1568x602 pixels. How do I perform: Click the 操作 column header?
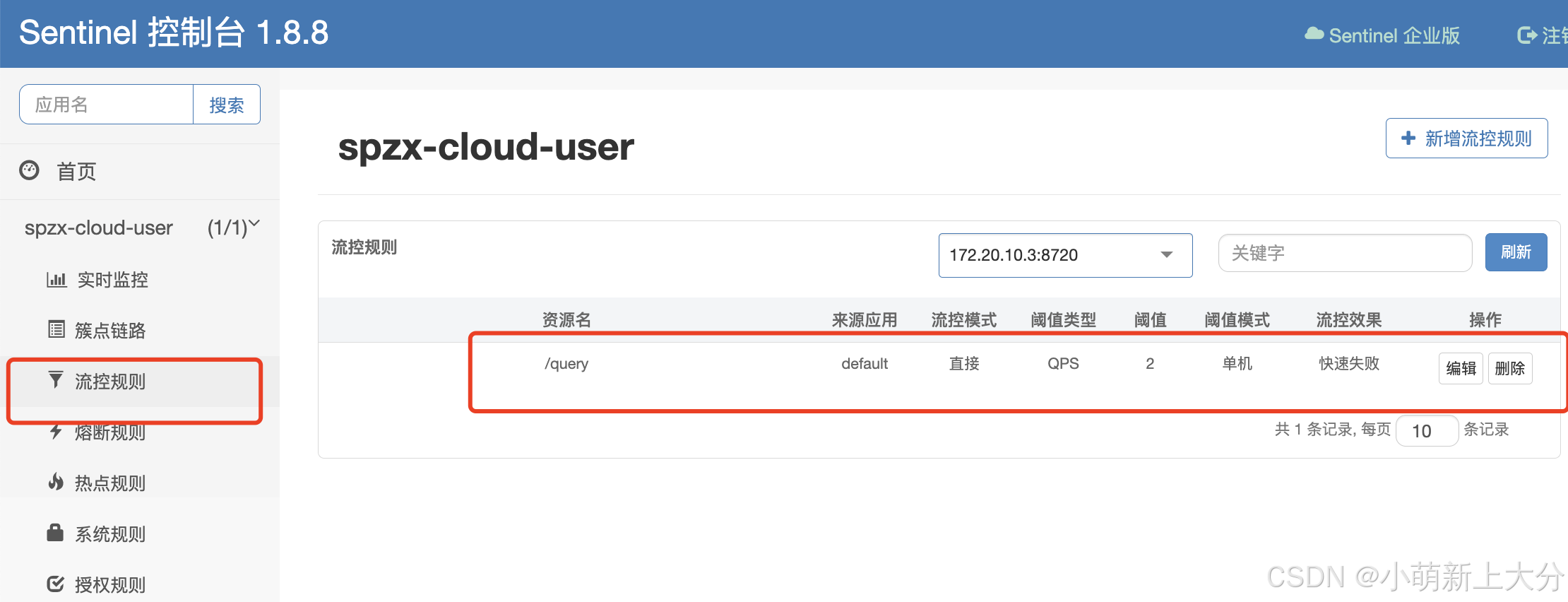tap(1485, 320)
